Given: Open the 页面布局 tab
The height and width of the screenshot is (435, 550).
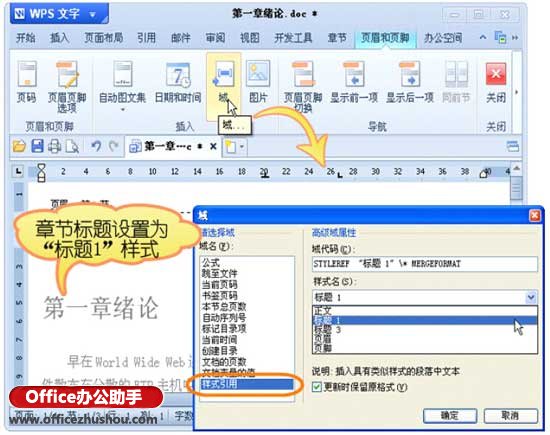Looking at the screenshot, I should point(103,38).
